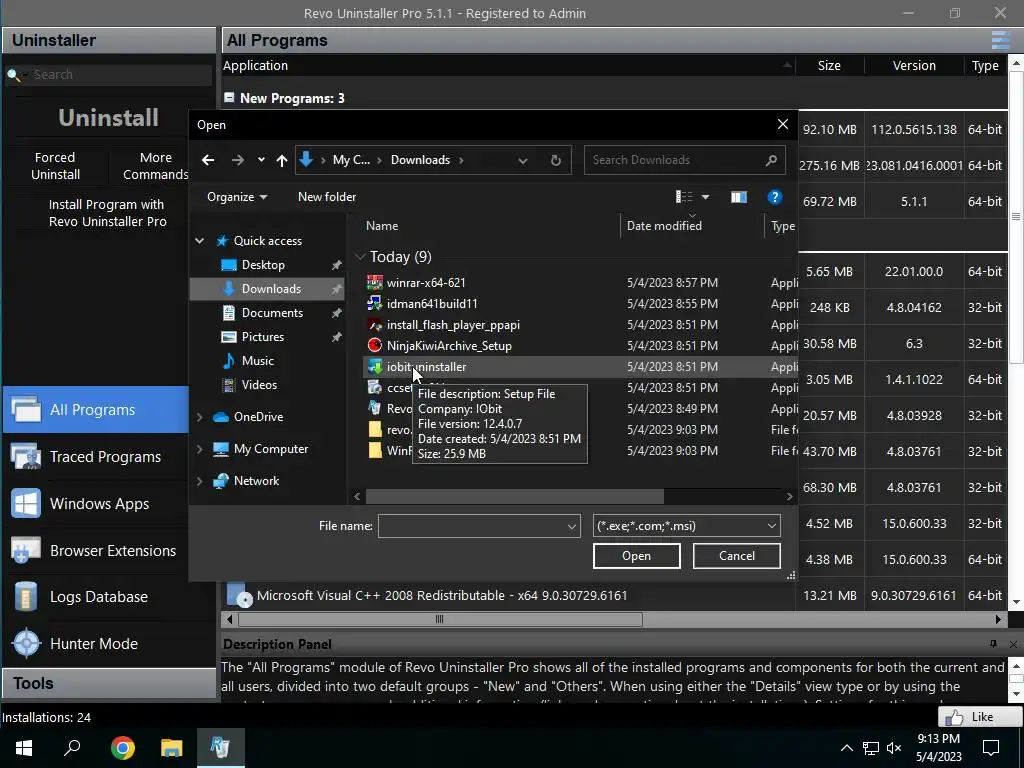Select Pictures in the navigation tree
This screenshot has width=1024, height=768.
click(x=263, y=337)
